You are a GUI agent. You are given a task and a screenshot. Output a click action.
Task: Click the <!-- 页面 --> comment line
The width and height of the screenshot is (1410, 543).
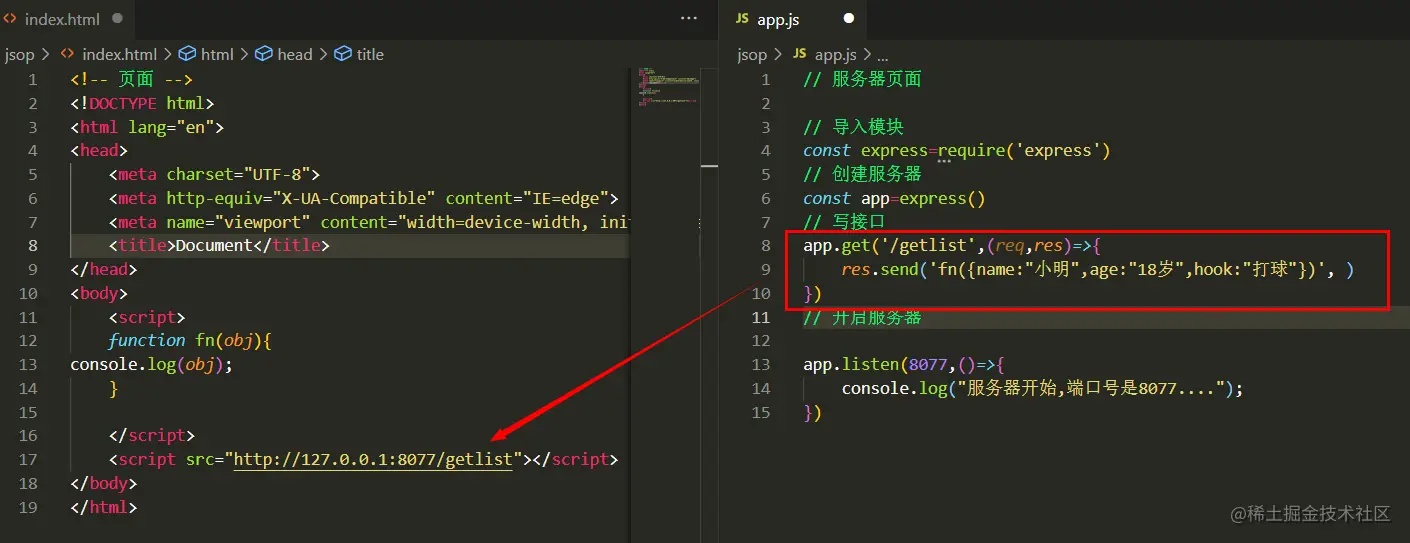[x=131, y=79]
